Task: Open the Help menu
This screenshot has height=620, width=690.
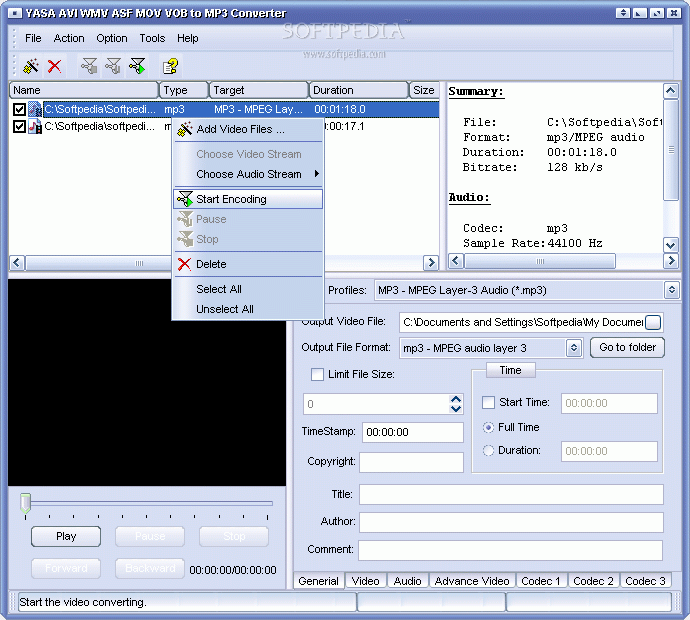Action: point(188,38)
